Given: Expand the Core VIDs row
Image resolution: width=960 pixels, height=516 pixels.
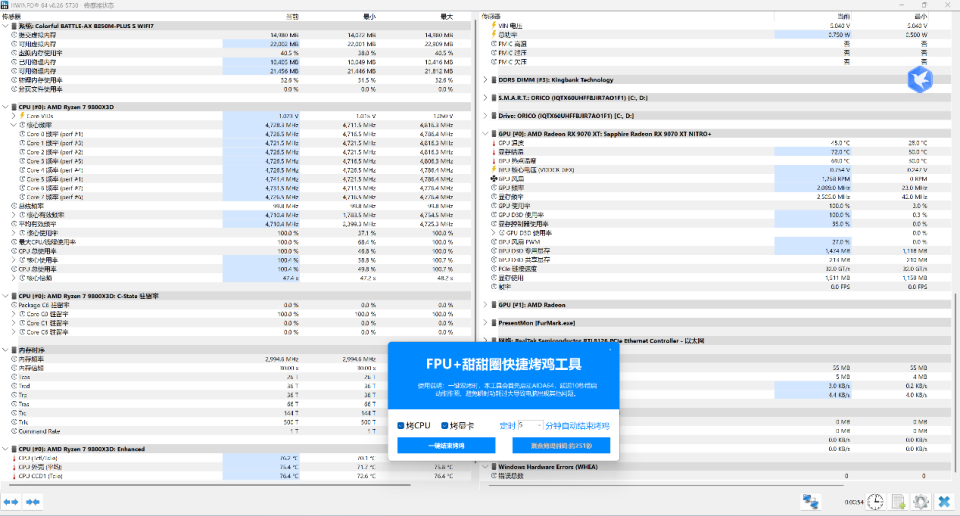Looking at the screenshot, I should tap(13, 116).
